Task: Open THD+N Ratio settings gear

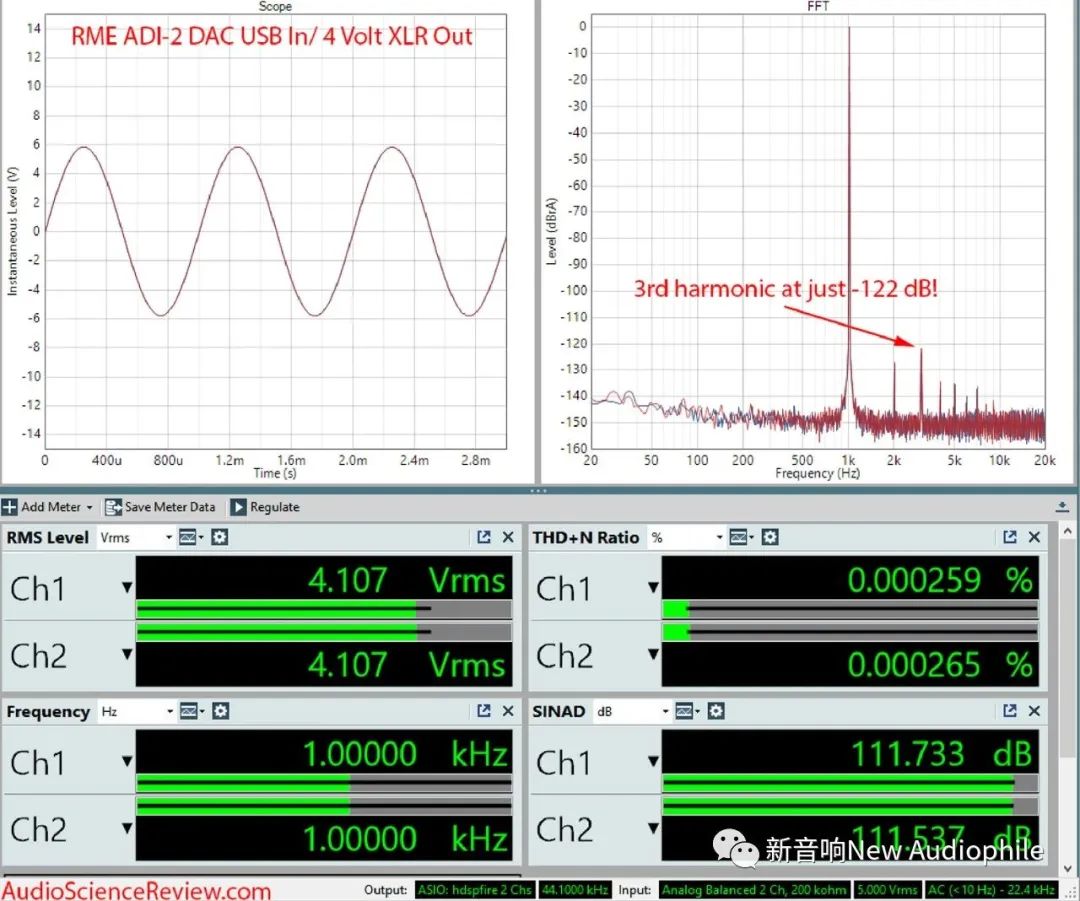Action: (x=770, y=537)
